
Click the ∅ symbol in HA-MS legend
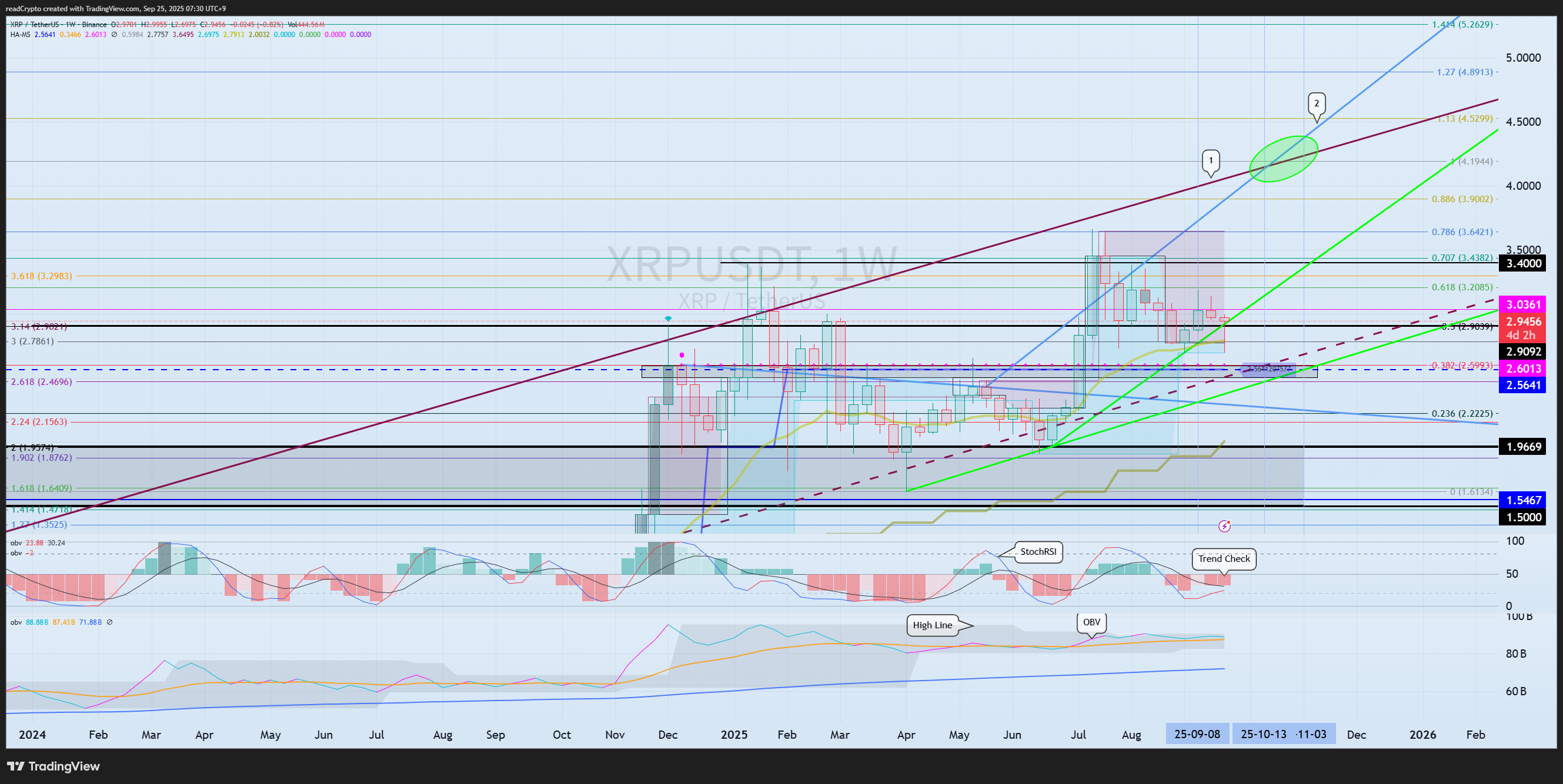click(x=114, y=35)
